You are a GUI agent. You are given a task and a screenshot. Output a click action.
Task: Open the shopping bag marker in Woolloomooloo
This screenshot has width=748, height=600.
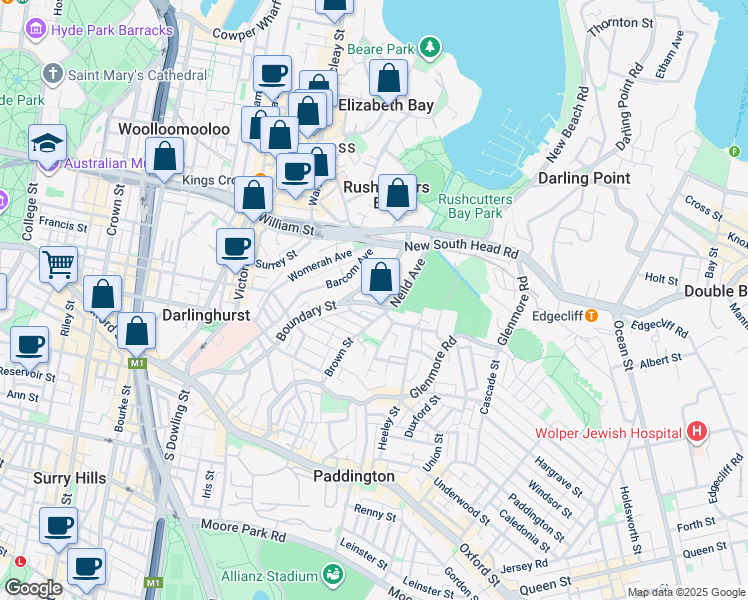164,157
